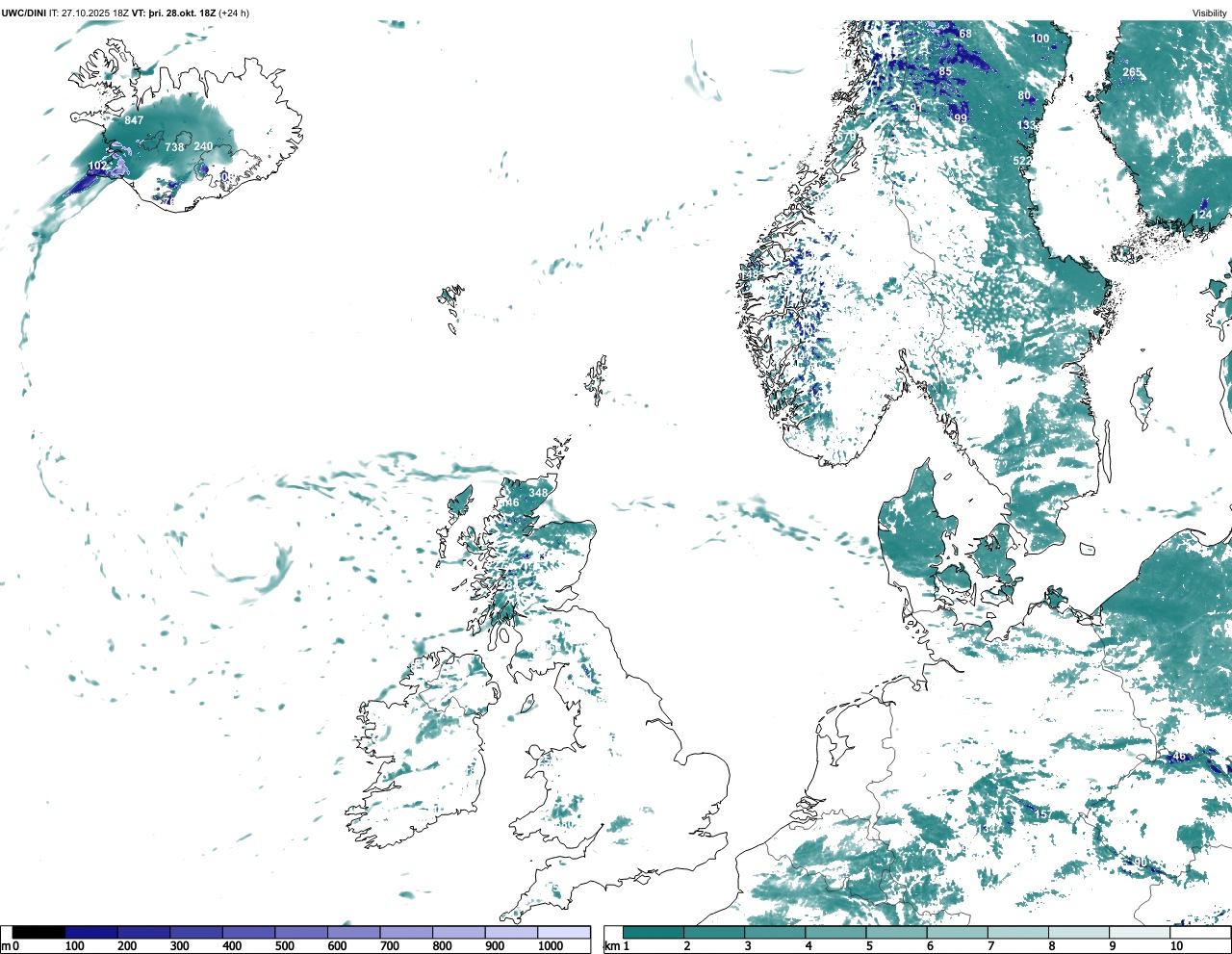The image size is (1232, 954).
Task: Click the '10' tick label on km legend
Action: coord(1176,946)
